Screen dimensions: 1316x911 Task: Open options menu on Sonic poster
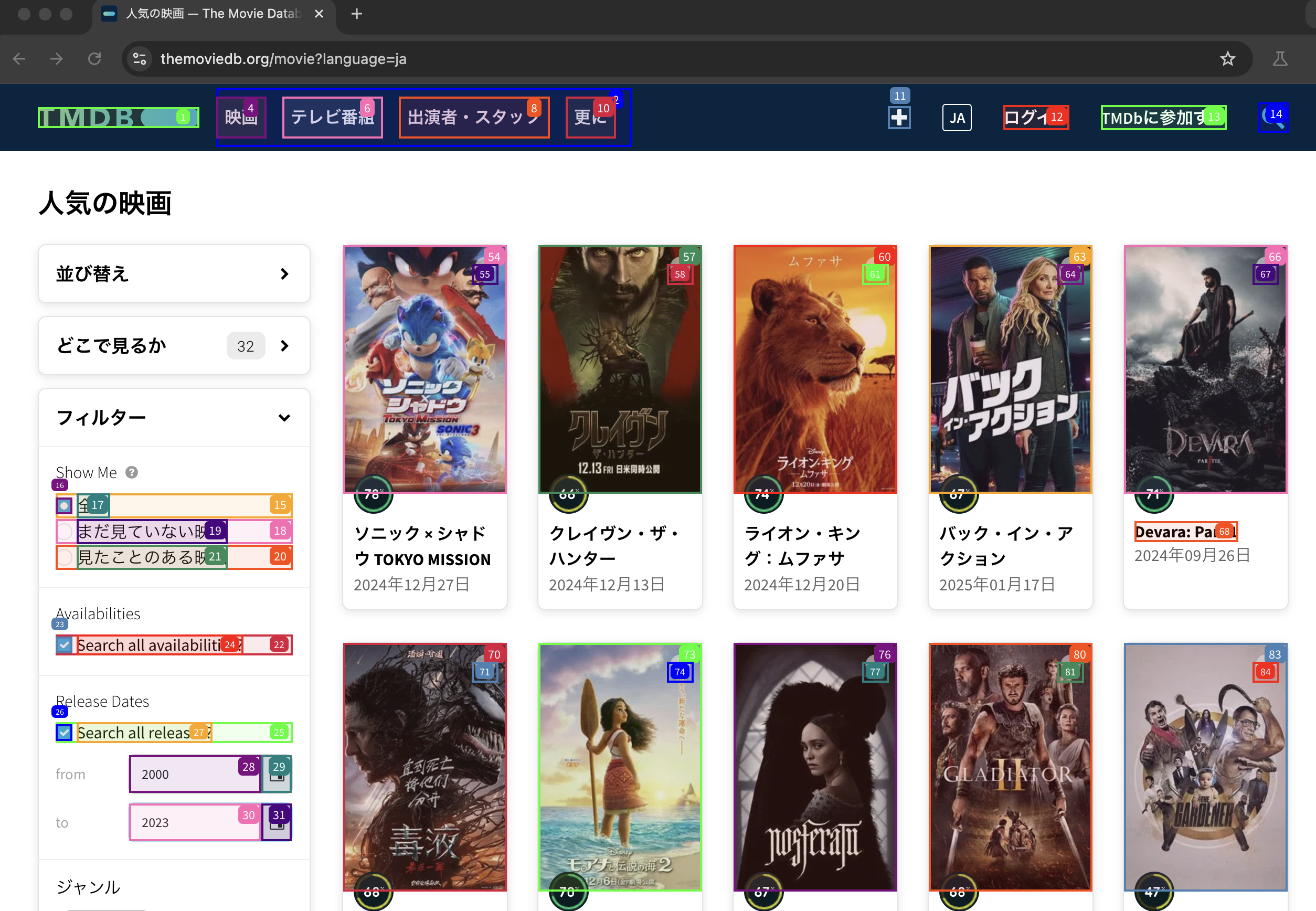coord(485,274)
